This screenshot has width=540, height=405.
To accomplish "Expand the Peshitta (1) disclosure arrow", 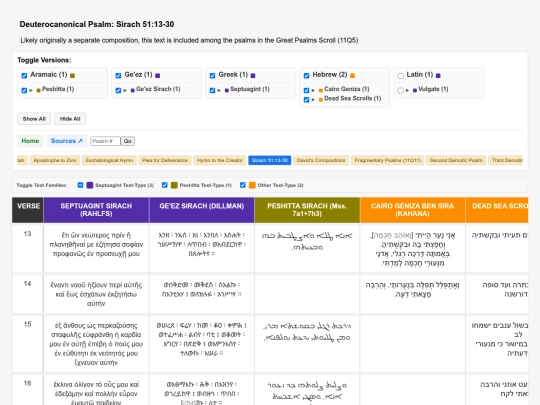I will point(31,90).
